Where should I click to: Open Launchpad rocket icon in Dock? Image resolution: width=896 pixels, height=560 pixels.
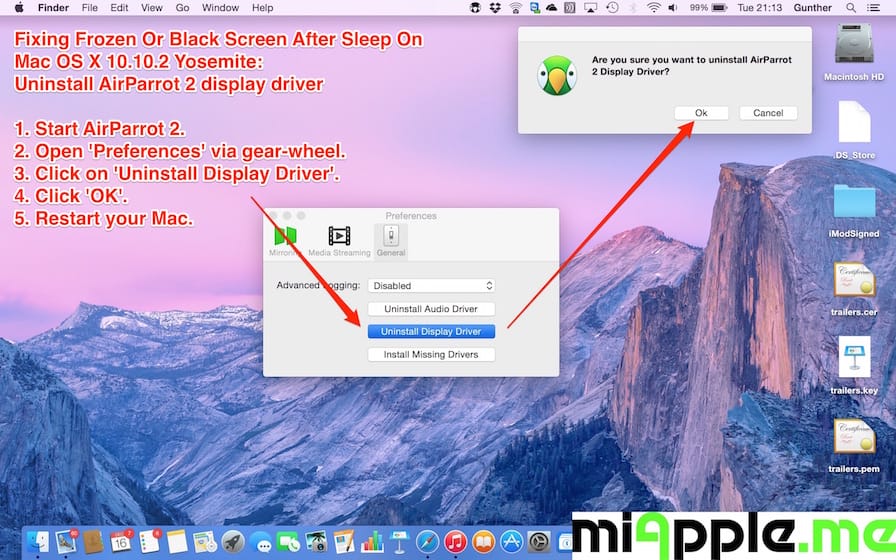(233, 542)
